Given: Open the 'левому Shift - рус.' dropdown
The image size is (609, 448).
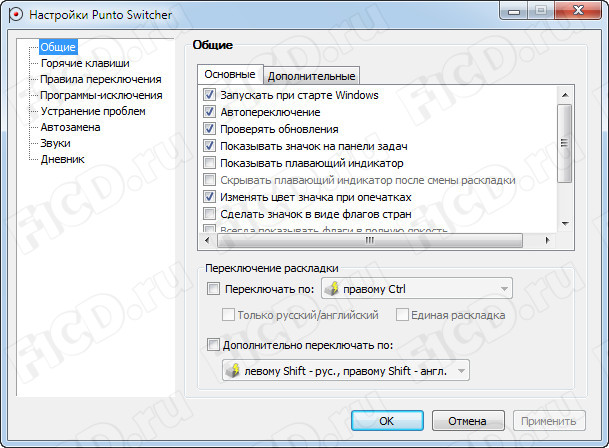Looking at the screenshot, I should pyautogui.click(x=346, y=370).
